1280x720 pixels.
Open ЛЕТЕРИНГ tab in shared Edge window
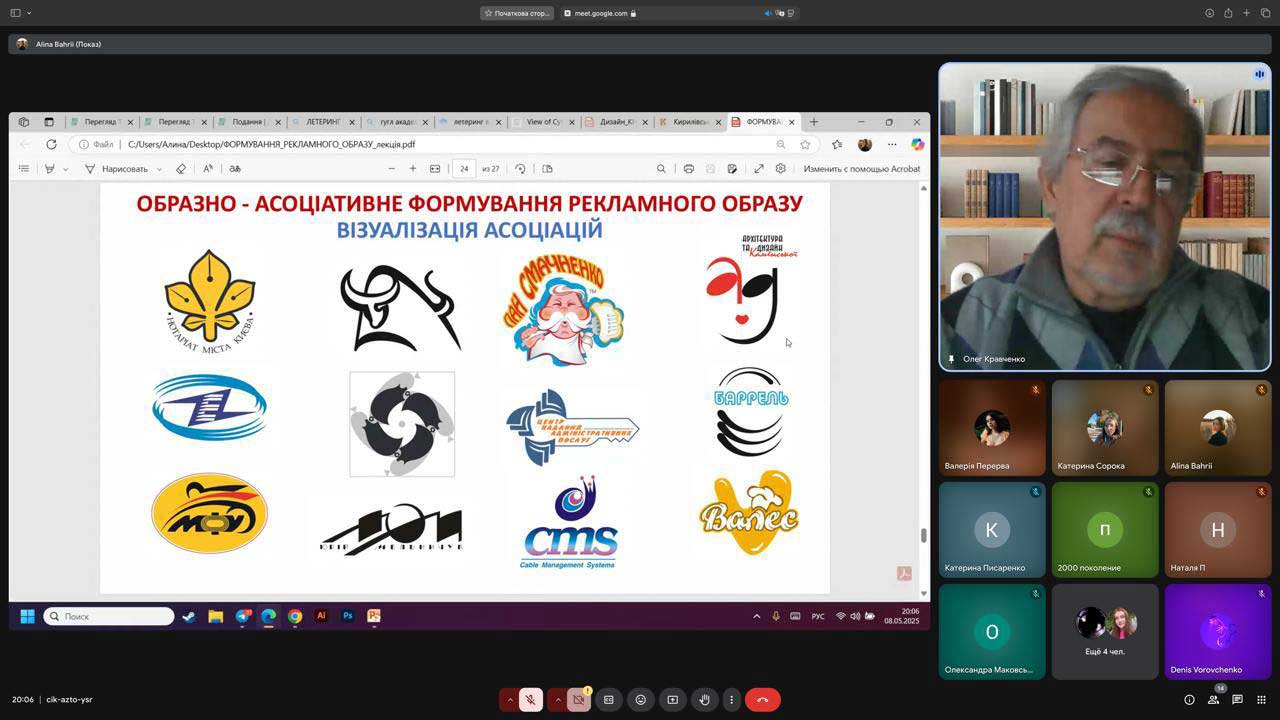[x=322, y=122]
